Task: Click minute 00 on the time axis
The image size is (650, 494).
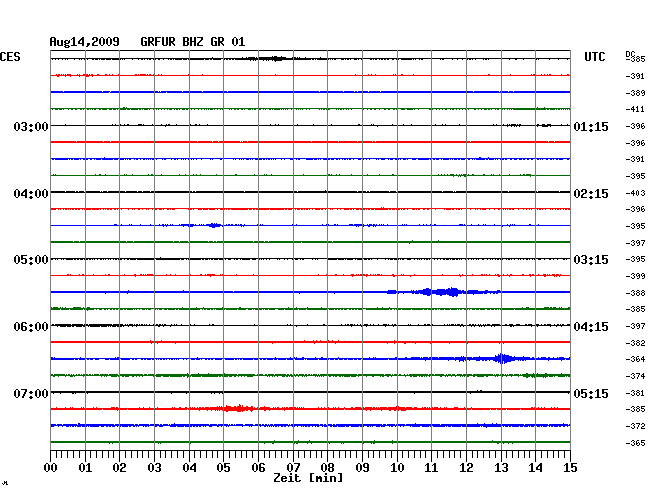Action: tap(51, 467)
